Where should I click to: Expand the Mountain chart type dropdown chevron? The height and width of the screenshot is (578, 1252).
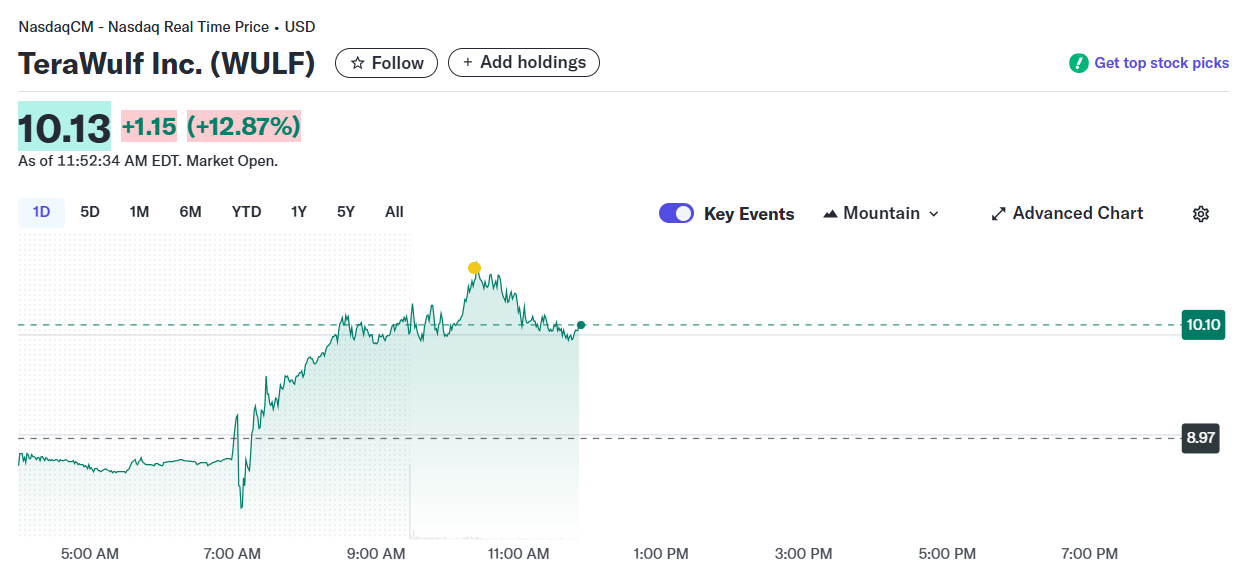(x=934, y=214)
